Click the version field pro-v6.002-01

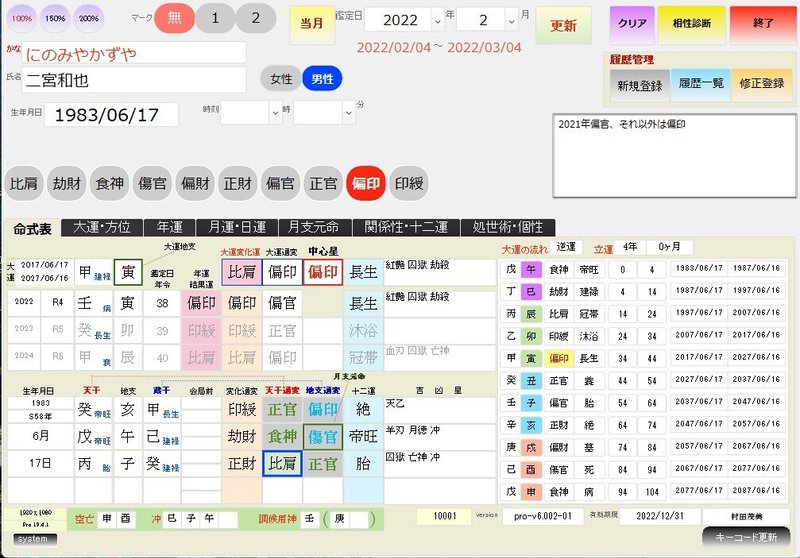click(543, 516)
